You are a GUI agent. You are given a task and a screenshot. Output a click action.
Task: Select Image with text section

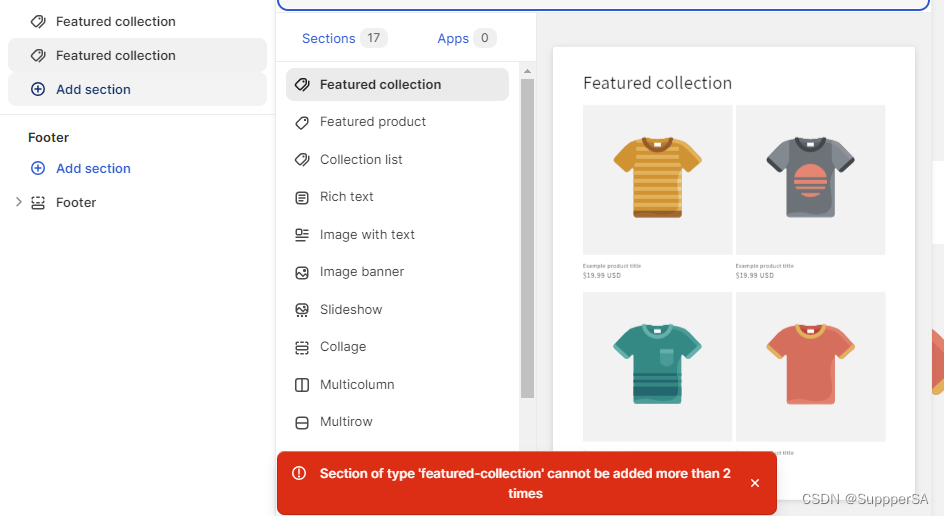coord(367,234)
